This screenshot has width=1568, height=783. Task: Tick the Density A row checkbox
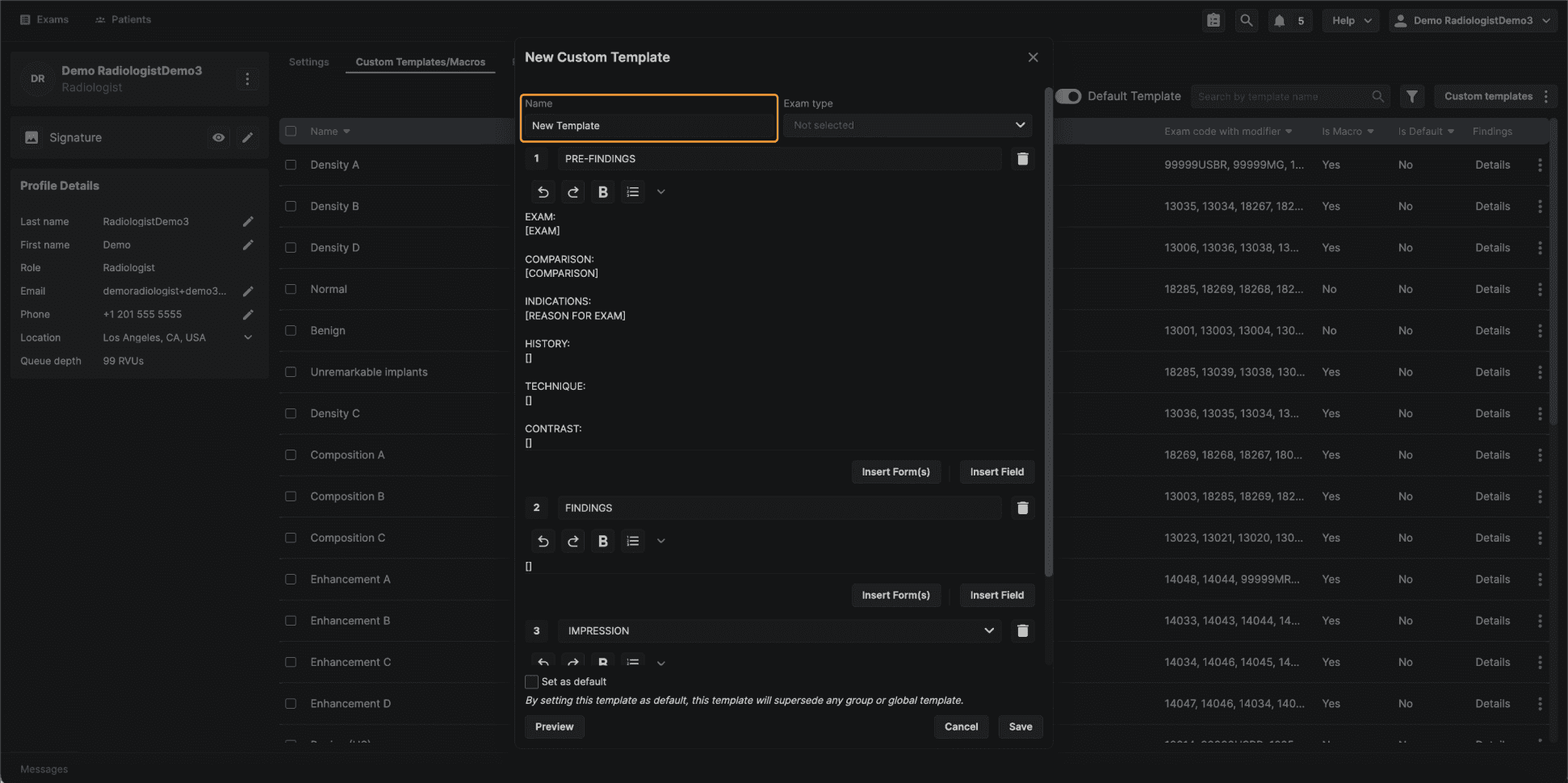(291, 165)
